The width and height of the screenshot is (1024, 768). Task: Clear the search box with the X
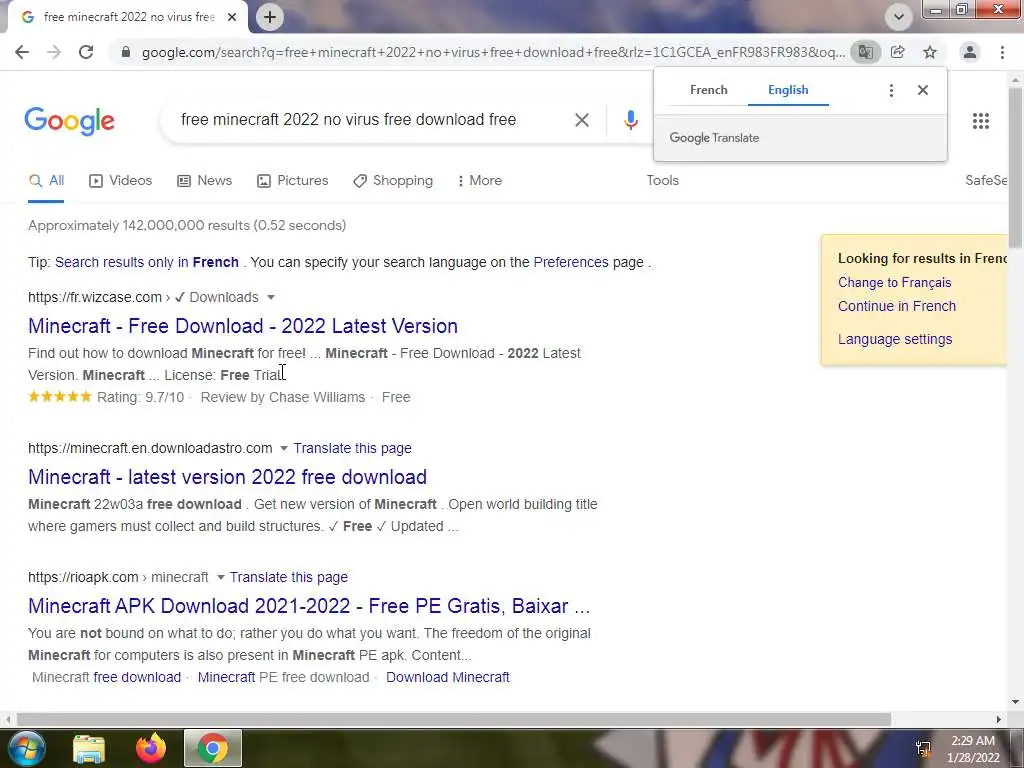tap(582, 120)
